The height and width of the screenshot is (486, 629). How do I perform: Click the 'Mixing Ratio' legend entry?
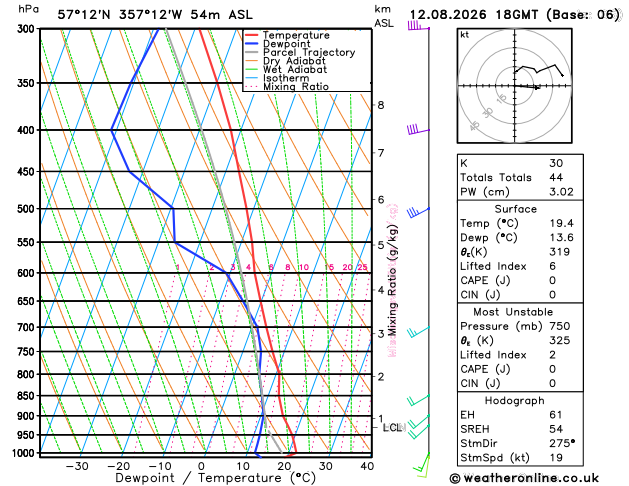[x=296, y=87]
